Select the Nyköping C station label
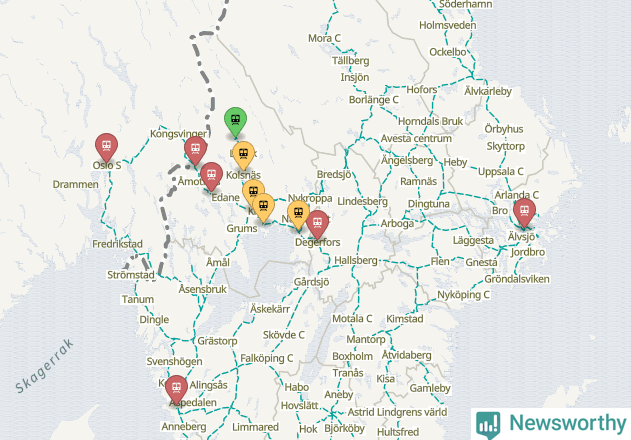Image resolution: width=631 pixels, height=440 pixels. pyautogui.click(x=463, y=295)
